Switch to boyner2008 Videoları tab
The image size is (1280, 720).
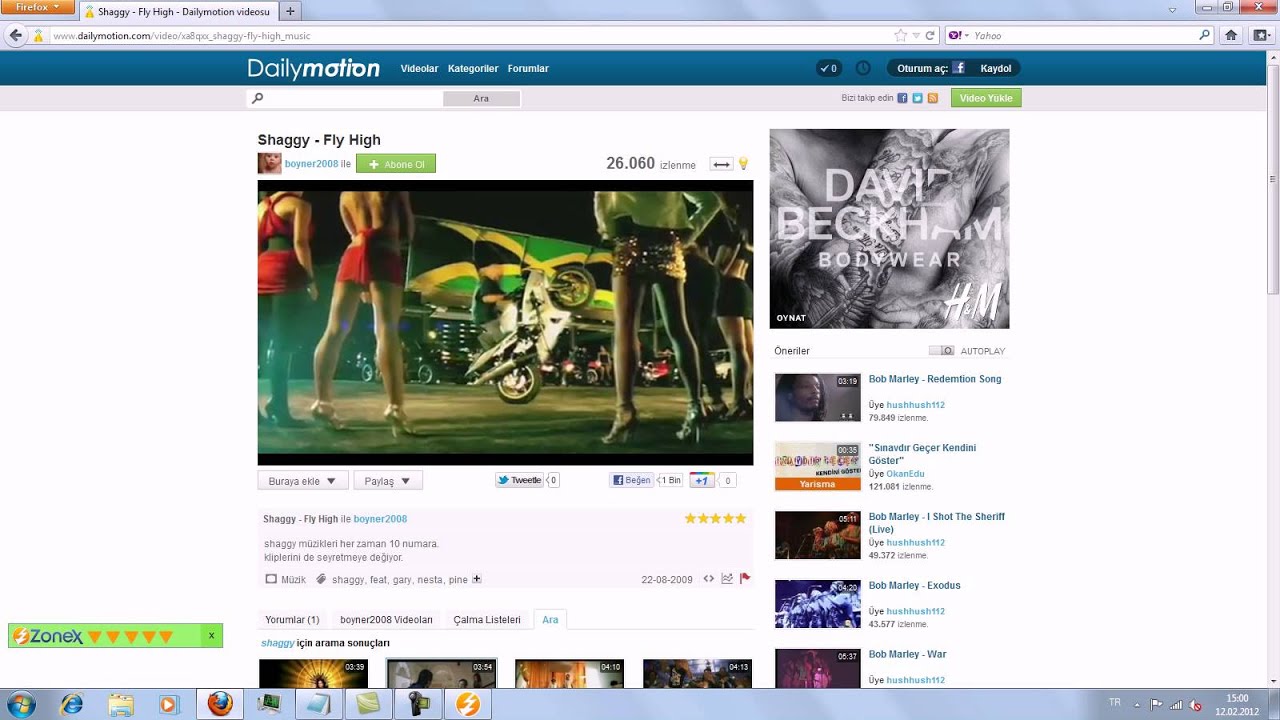click(386, 620)
